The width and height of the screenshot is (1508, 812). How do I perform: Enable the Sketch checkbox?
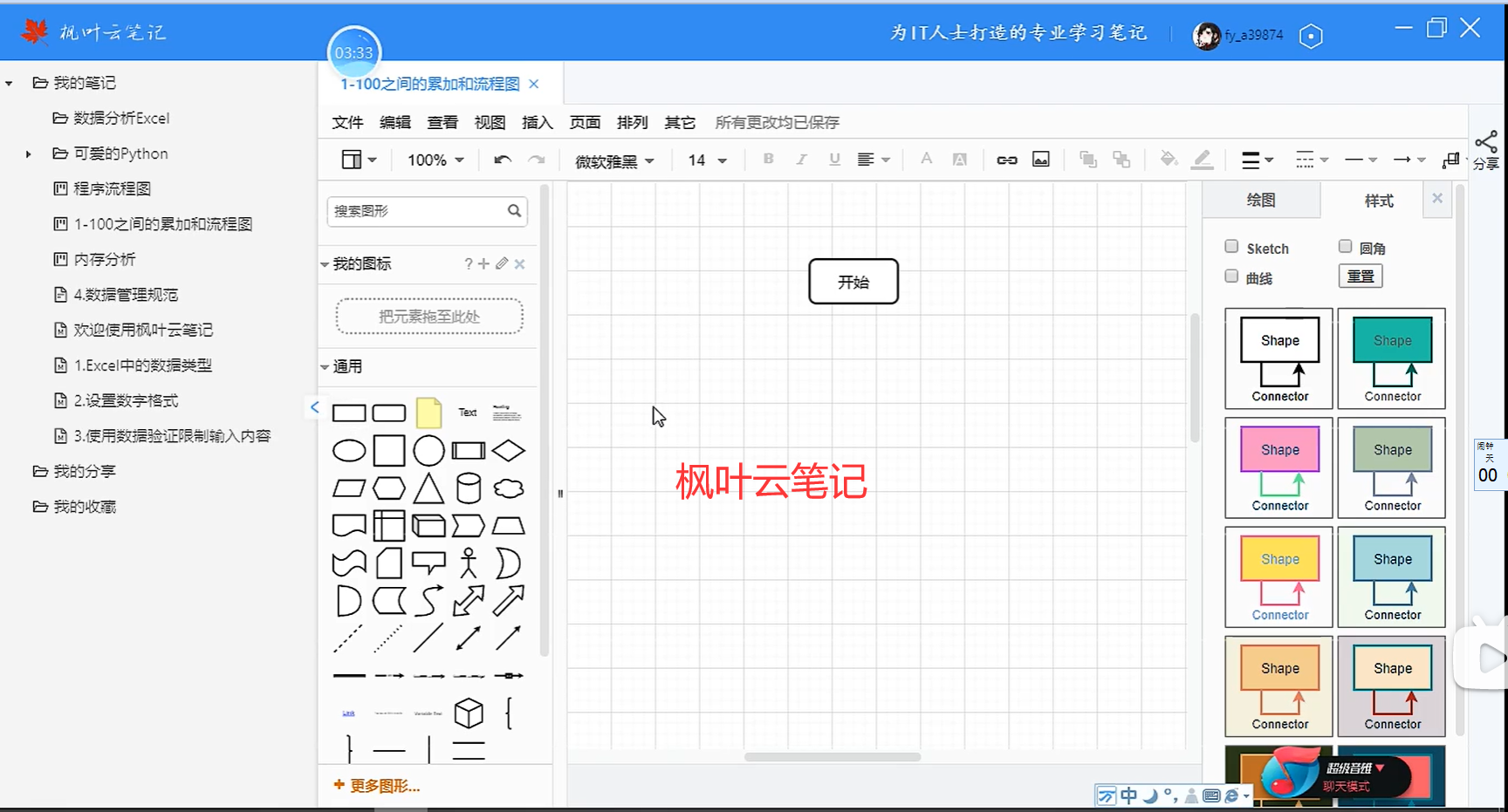1231,247
